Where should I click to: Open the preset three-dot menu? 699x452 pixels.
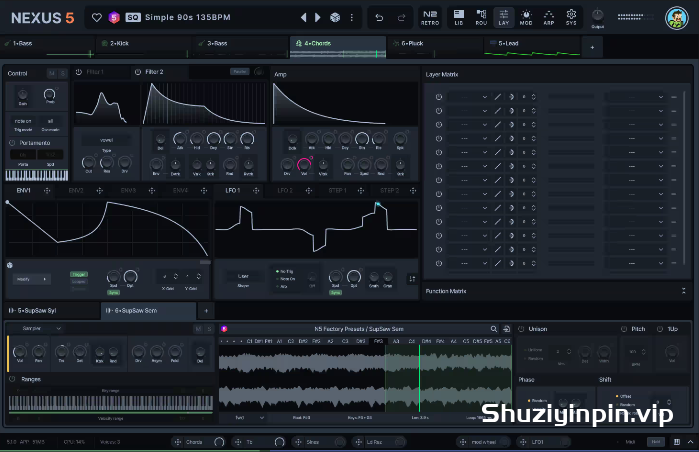352,17
